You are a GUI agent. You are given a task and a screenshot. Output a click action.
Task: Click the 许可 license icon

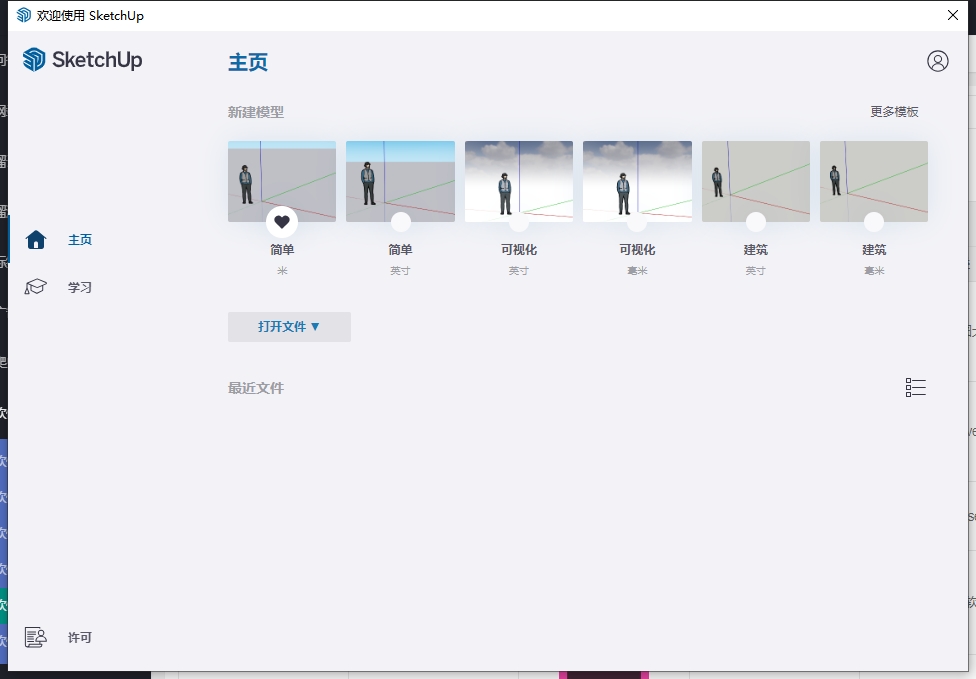pyautogui.click(x=36, y=637)
